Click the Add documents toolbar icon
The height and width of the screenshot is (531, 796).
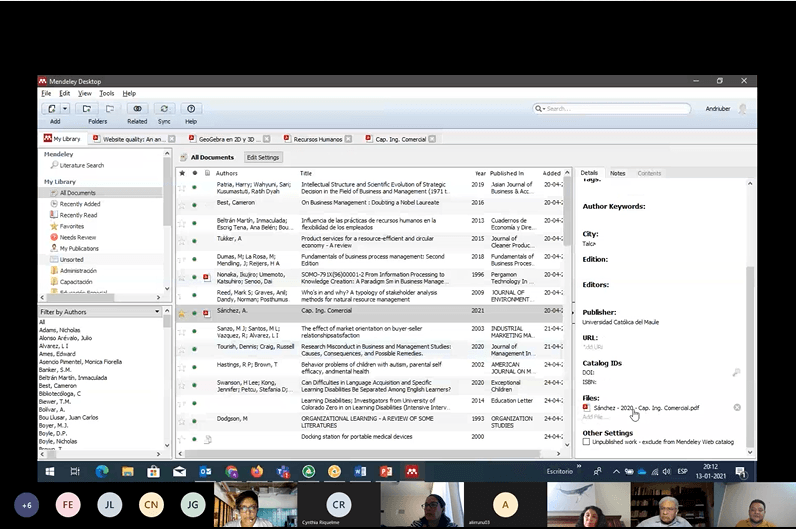click(x=50, y=108)
